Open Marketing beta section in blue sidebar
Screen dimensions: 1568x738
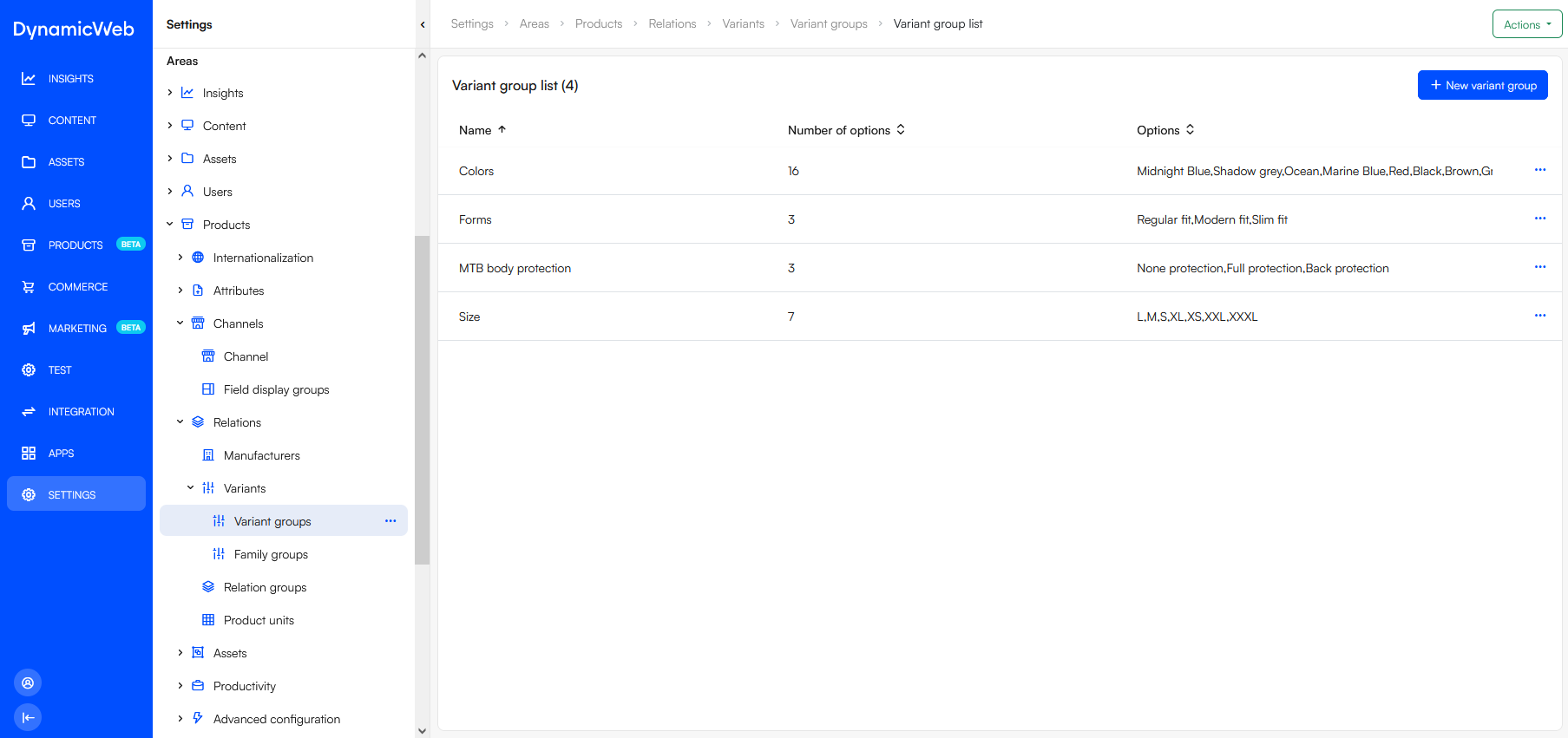click(x=76, y=329)
